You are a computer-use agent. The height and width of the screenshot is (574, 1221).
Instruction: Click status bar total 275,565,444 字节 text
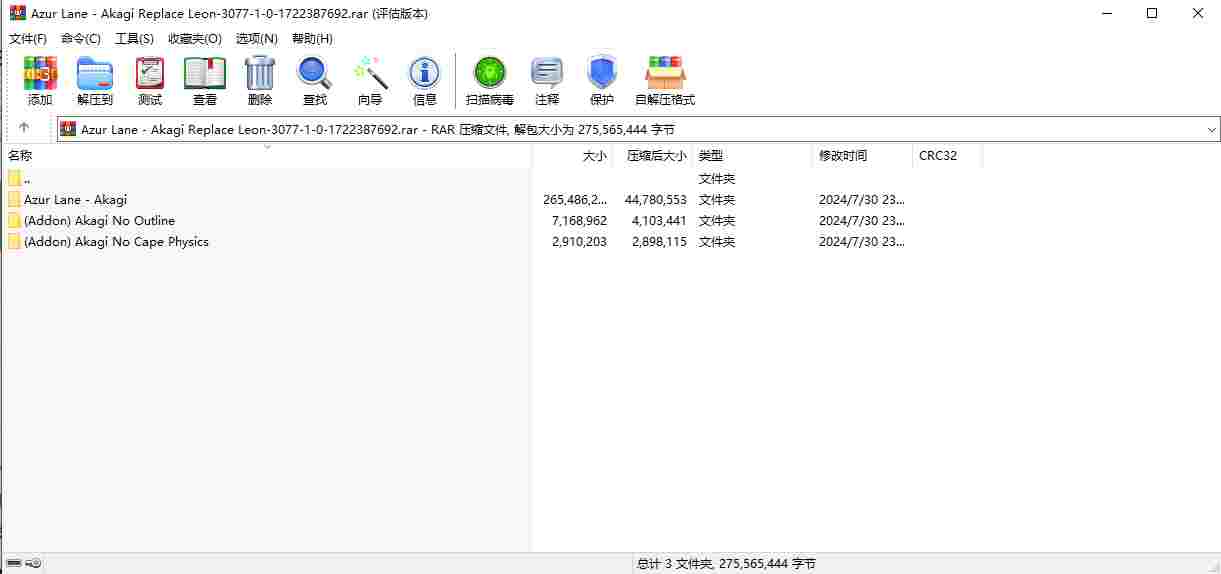pos(767,564)
